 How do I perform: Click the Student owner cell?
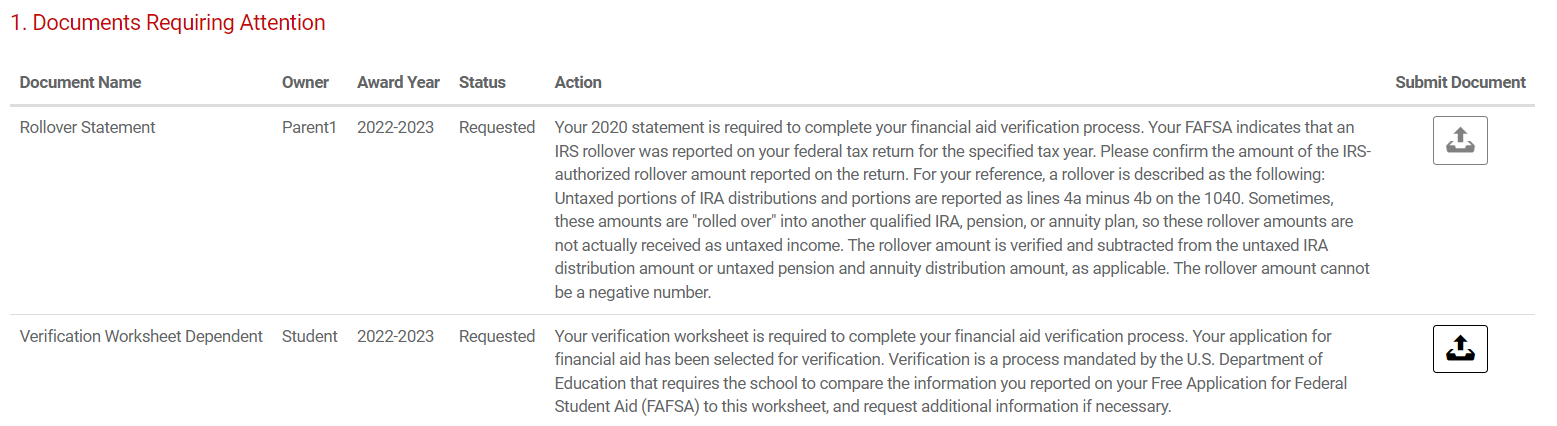(x=309, y=336)
